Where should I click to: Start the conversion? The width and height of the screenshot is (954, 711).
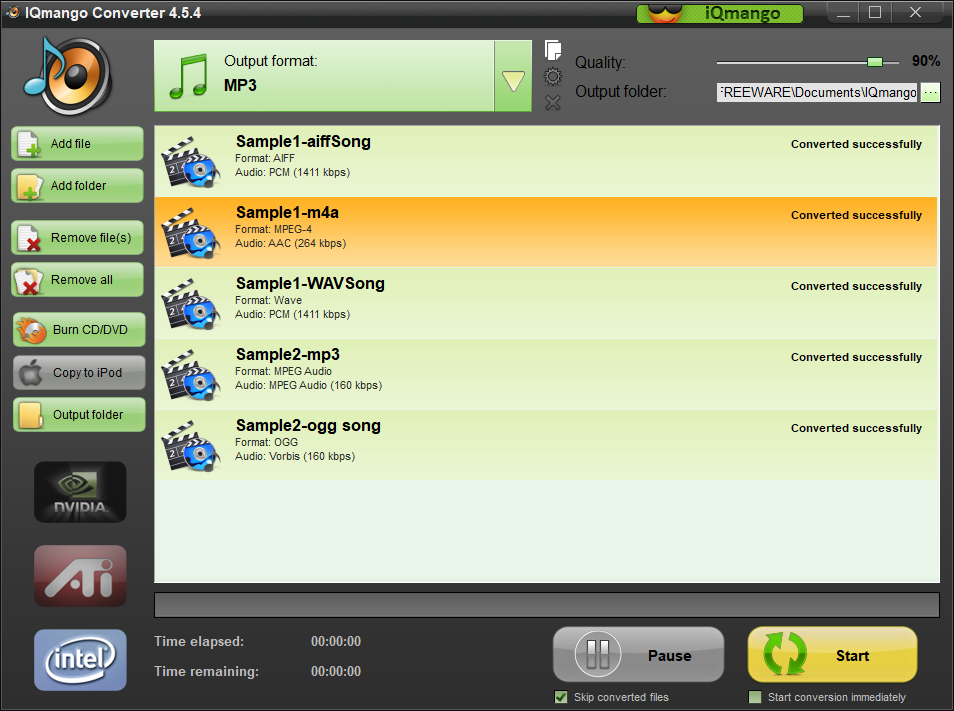[x=832, y=655]
